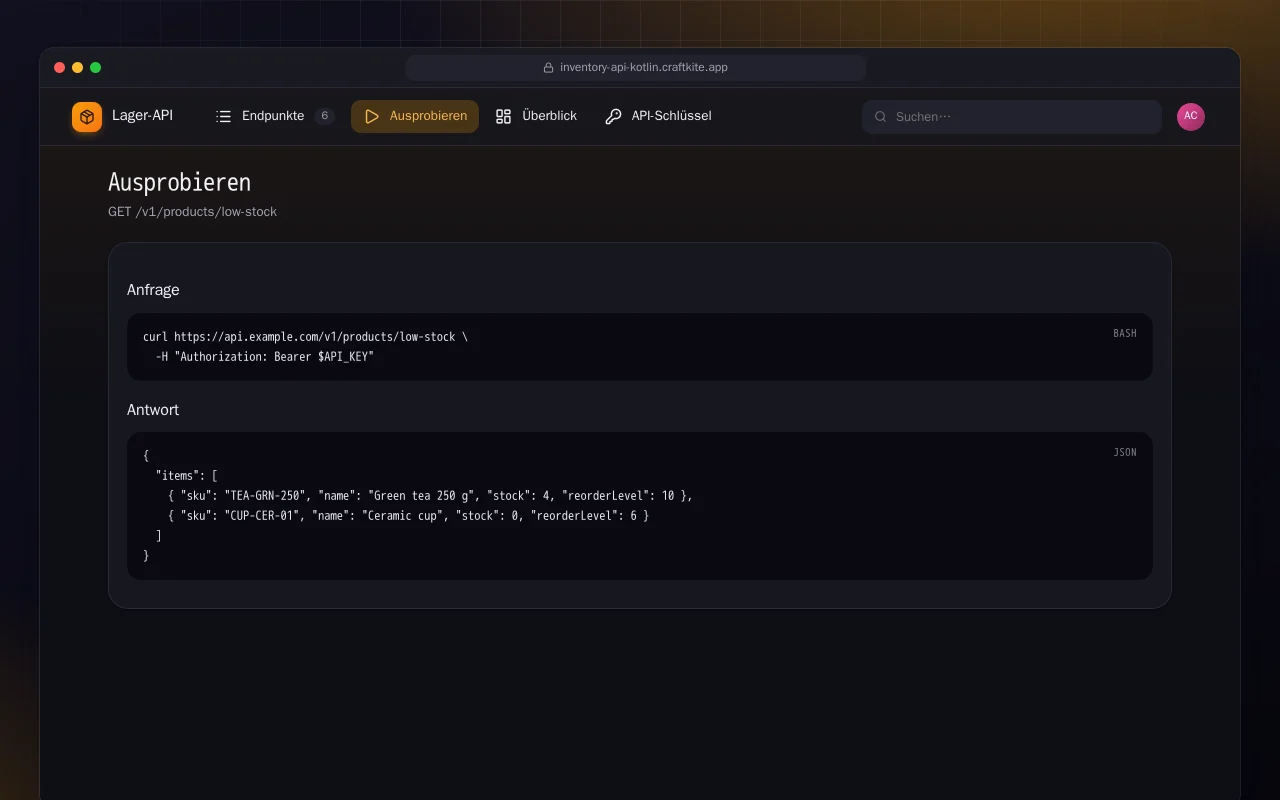Click the GET /v1/products/low-stock endpoint path
Viewport: 1280px width, 800px height.
192,212
